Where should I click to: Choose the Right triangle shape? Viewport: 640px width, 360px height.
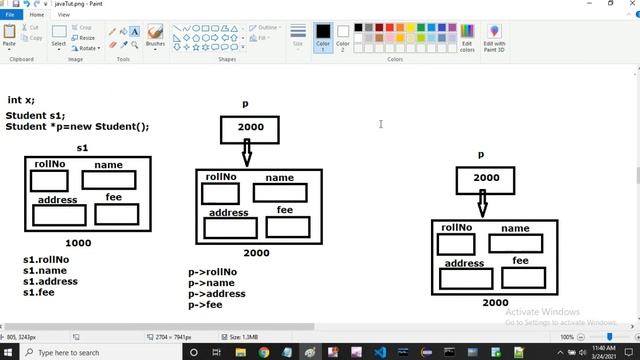pyautogui.click(x=177, y=38)
